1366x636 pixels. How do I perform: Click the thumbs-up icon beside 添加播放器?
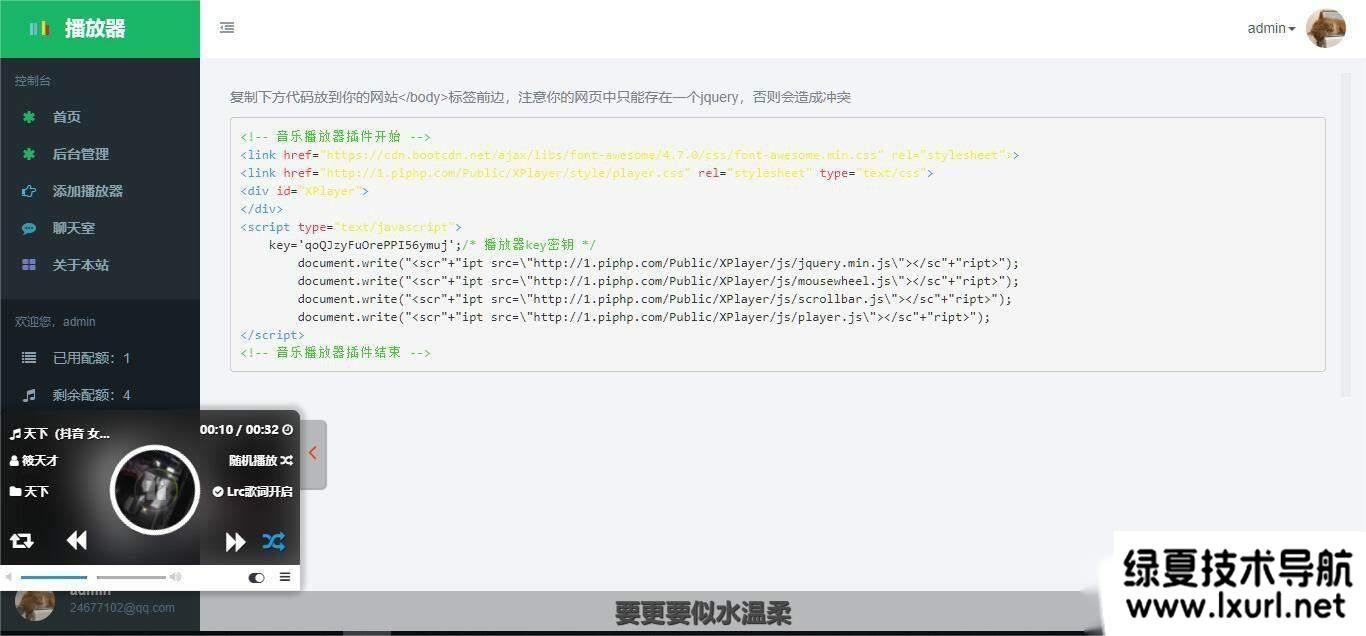click(x=29, y=191)
